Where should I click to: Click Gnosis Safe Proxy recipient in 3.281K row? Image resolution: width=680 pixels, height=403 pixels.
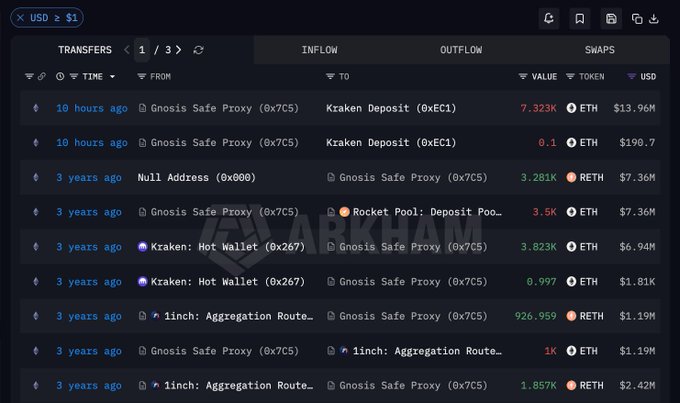413,177
